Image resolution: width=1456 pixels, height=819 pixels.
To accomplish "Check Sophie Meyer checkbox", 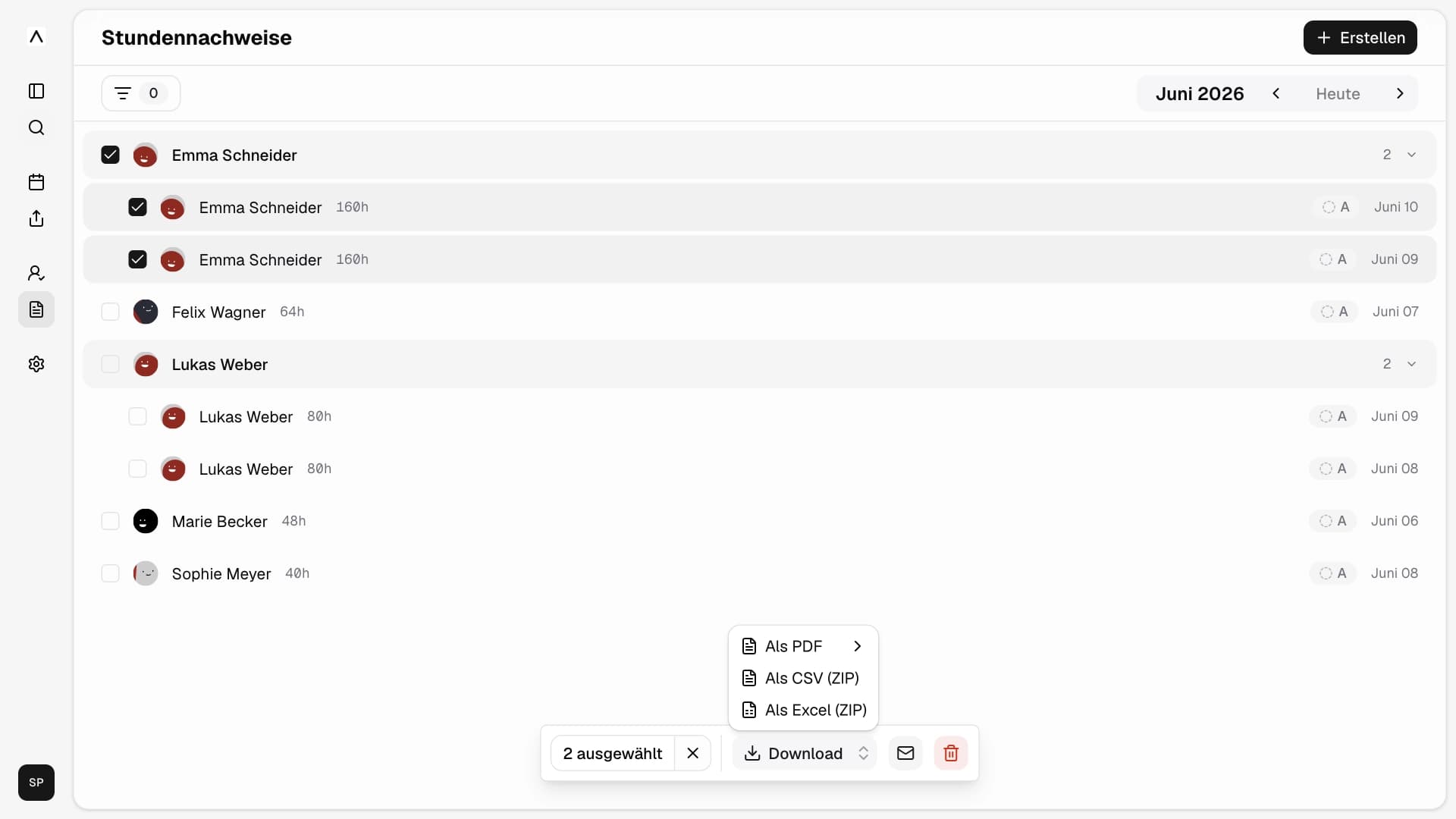I will (110, 573).
